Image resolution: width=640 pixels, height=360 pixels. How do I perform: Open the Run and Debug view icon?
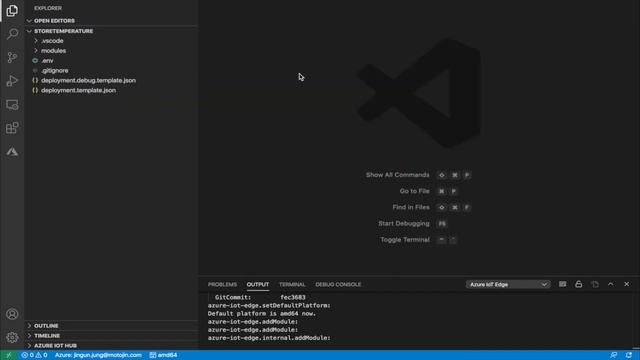tap(12, 81)
